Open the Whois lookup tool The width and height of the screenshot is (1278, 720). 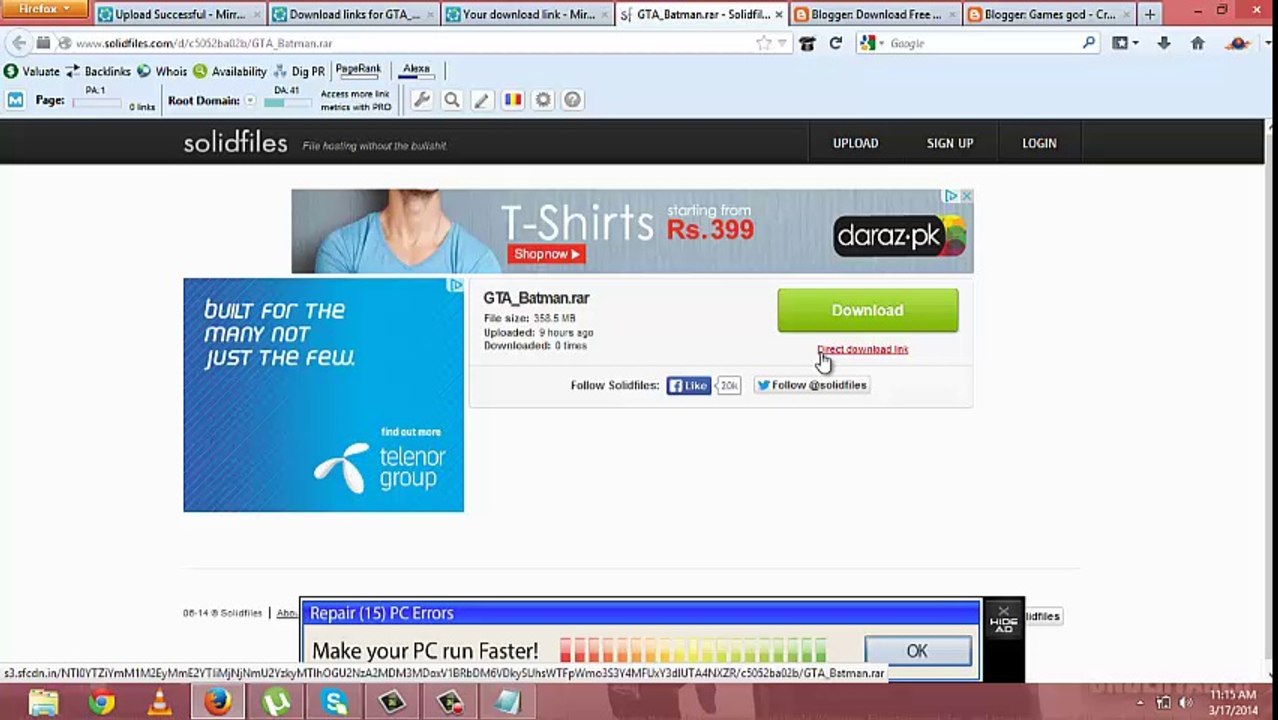[x=162, y=71]
